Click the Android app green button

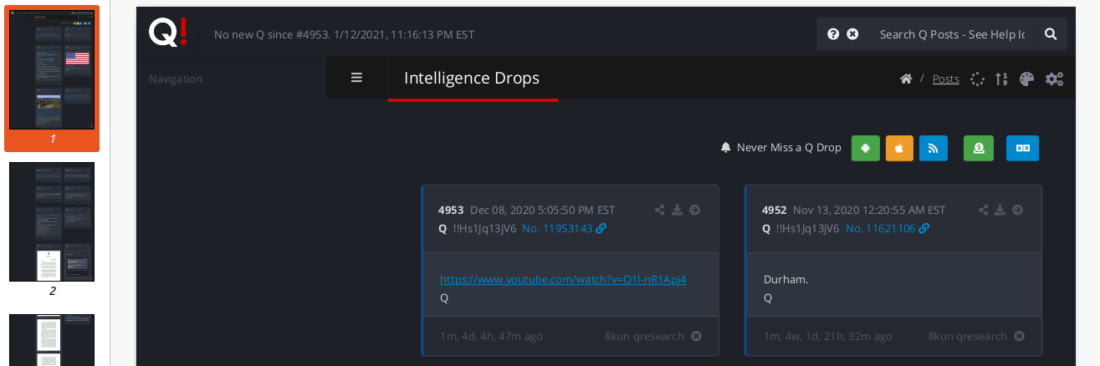click(x=866, y=148)
